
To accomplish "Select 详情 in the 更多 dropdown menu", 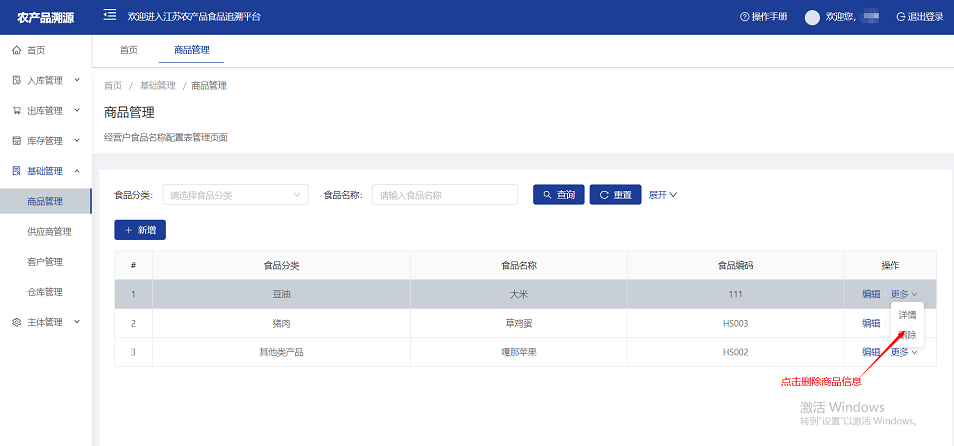I will tap(907, 315).
